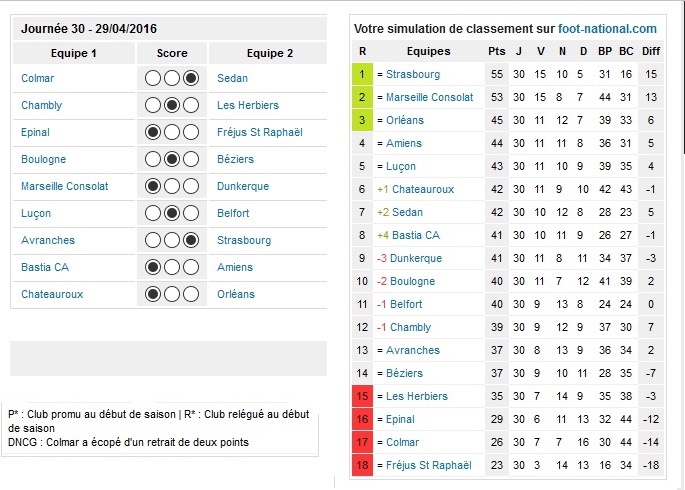Screen dimensions: 685x490
Task: Select away win radio for Bastia CA vs Amiens
Action: tap(191, 267)
